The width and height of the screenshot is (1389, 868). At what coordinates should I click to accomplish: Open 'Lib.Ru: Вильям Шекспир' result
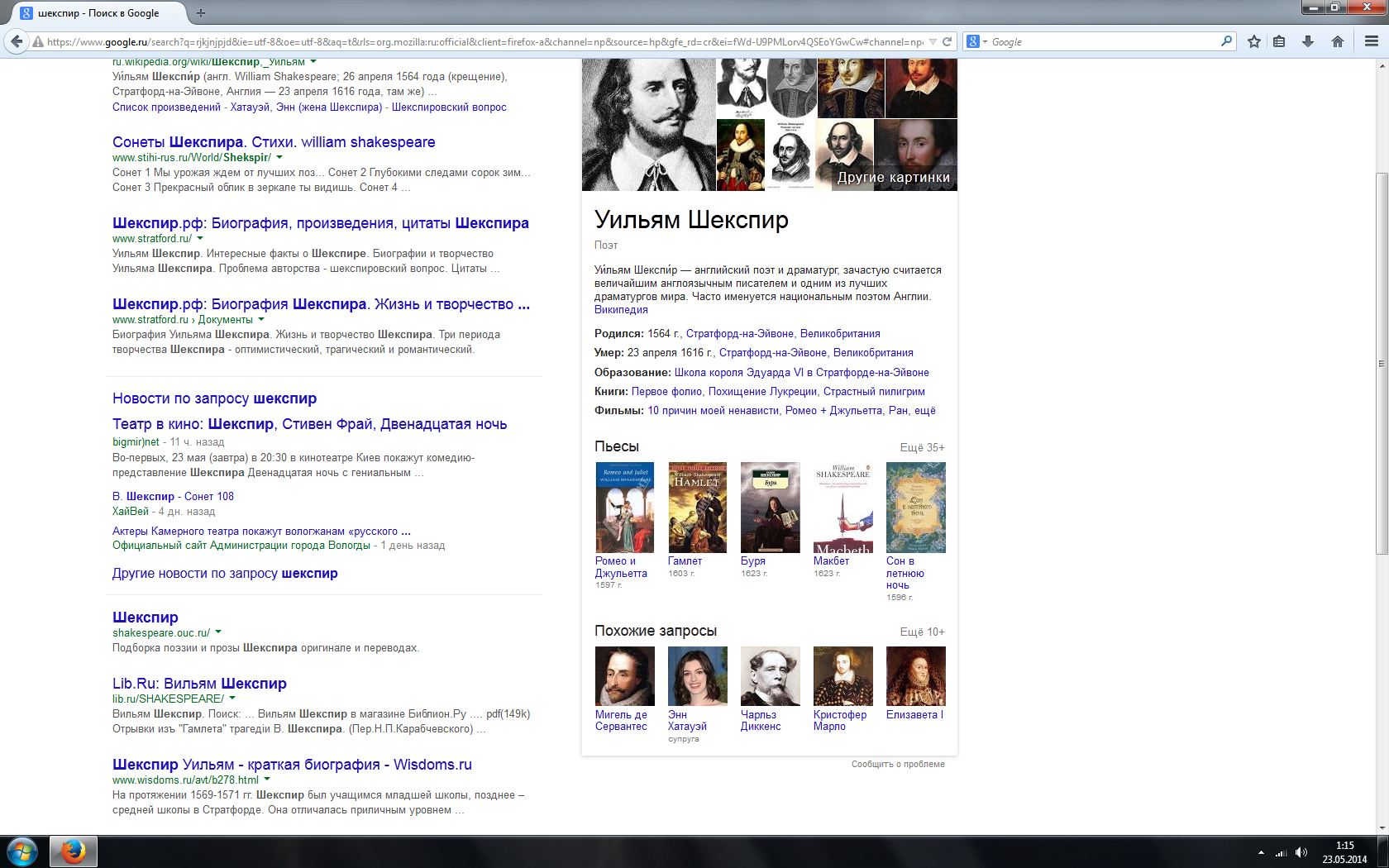pos(199,684)
